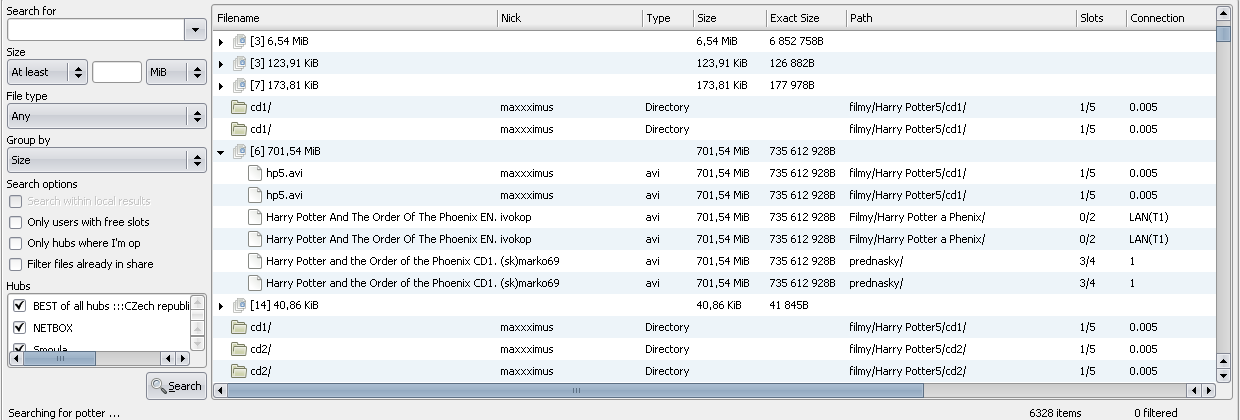Click the group icon of [3] 6,54 MiB
Viewport: 1240px width, 420px height.
tap(239, 41)
